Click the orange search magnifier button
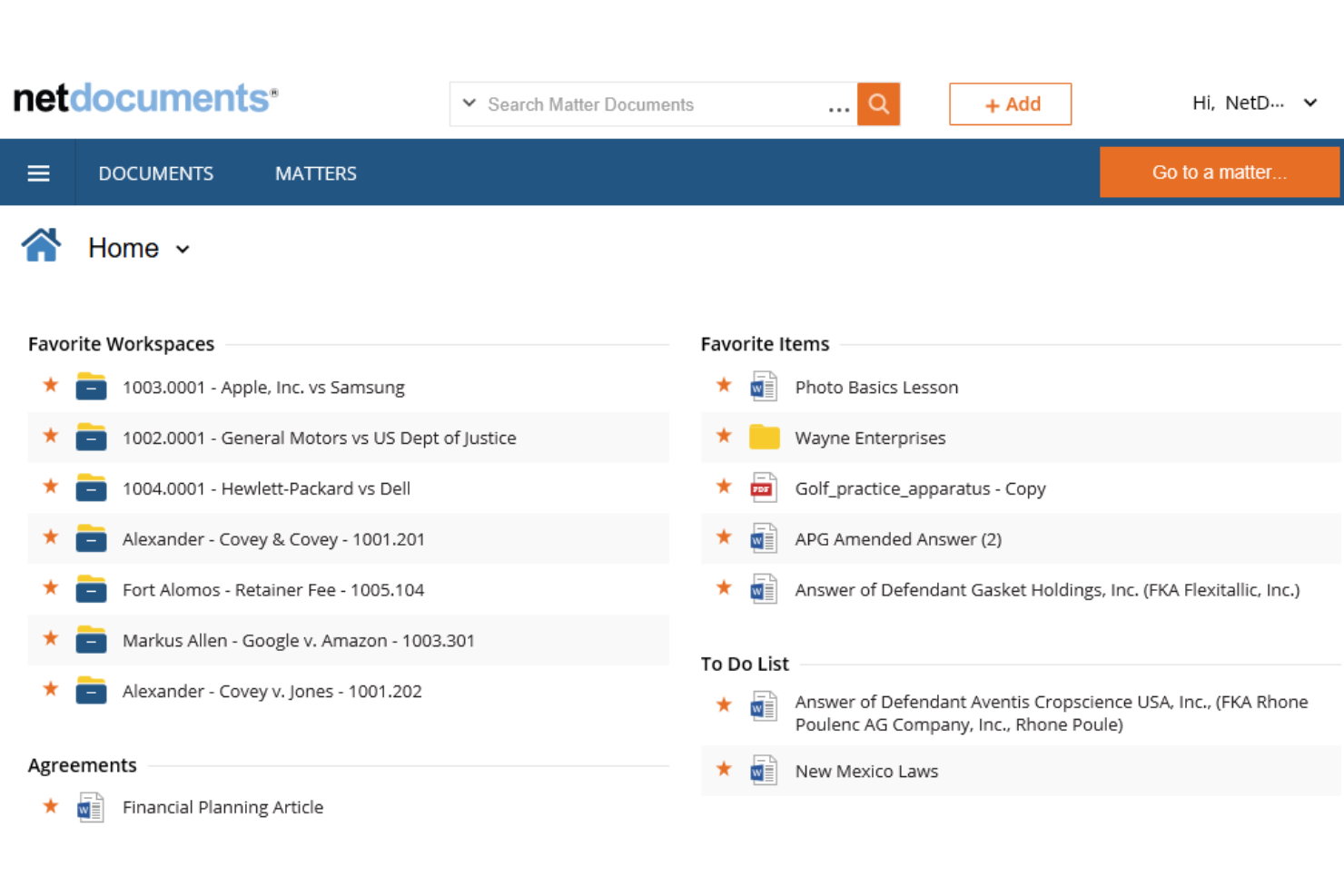Viewport: 1344px width, 896px height. tap(878, 103)
